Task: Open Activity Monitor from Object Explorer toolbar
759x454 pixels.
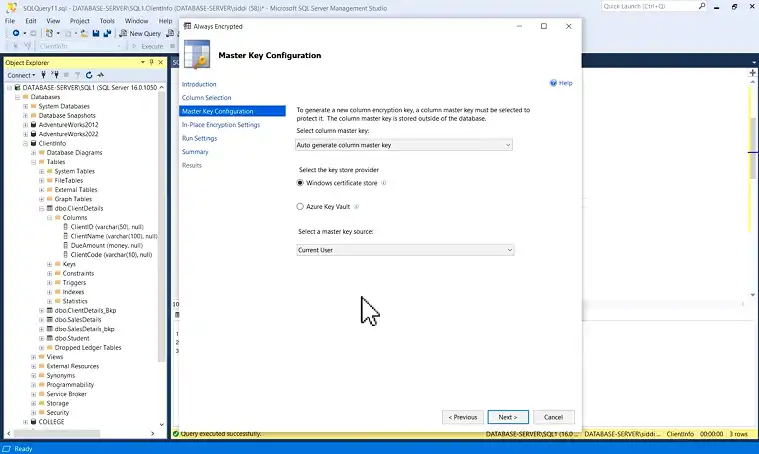Action: point(101,75)
